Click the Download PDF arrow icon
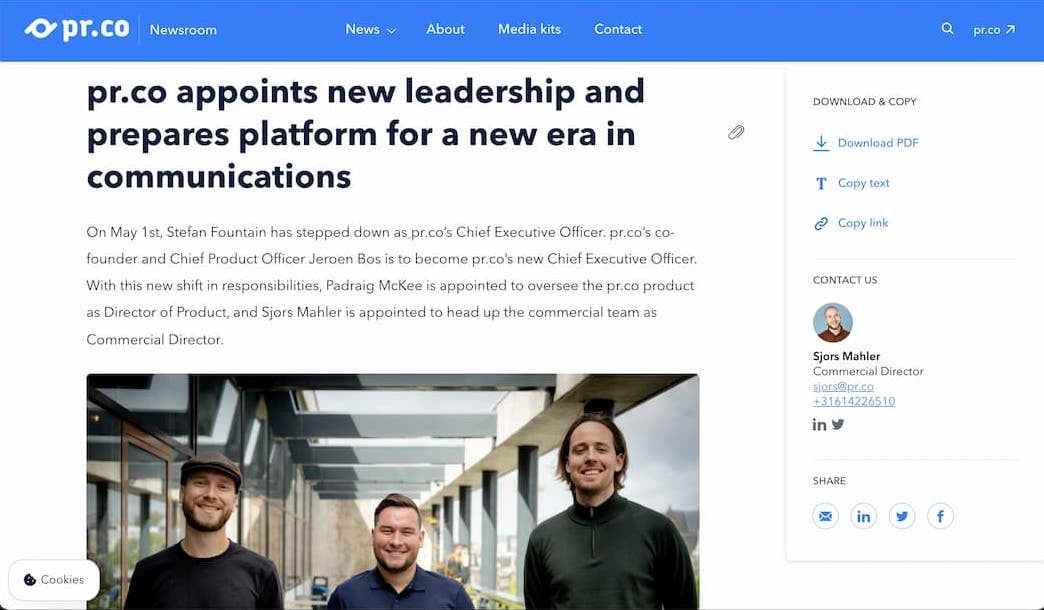 821,143
